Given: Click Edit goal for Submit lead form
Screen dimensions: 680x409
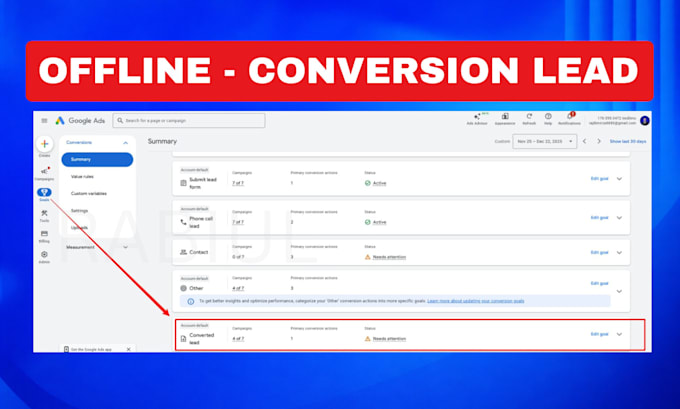Looking at the screenshot, I should coord(599,179).
